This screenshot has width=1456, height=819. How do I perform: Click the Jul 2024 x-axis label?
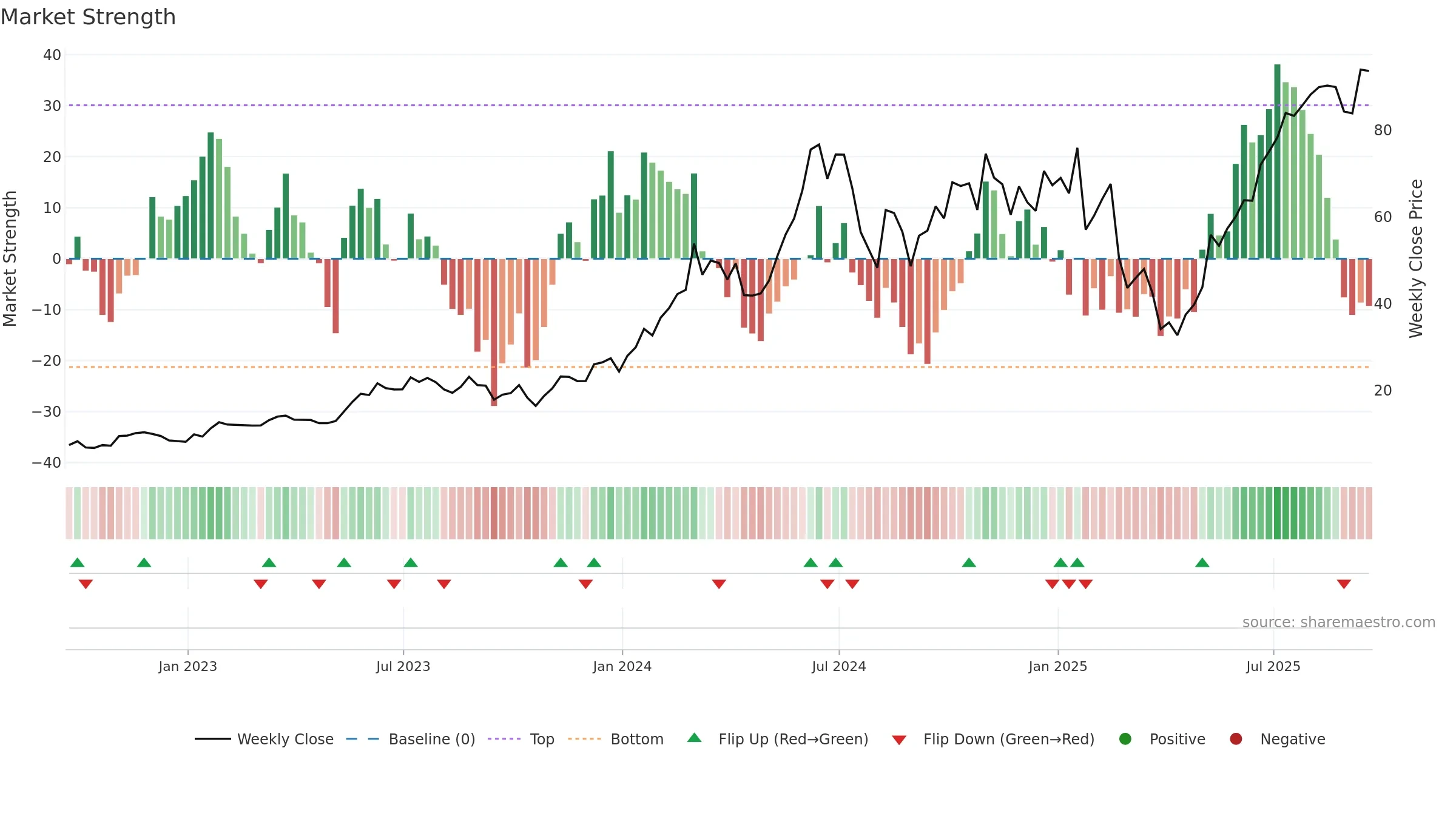pos(838,666)
